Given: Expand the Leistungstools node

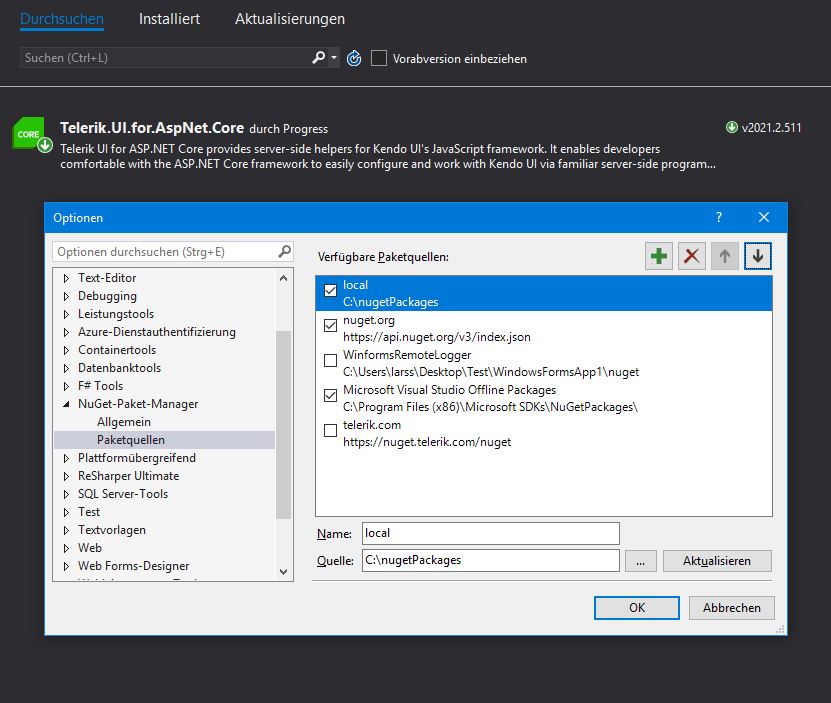Looking at the screenshot, I should (66, 314).
